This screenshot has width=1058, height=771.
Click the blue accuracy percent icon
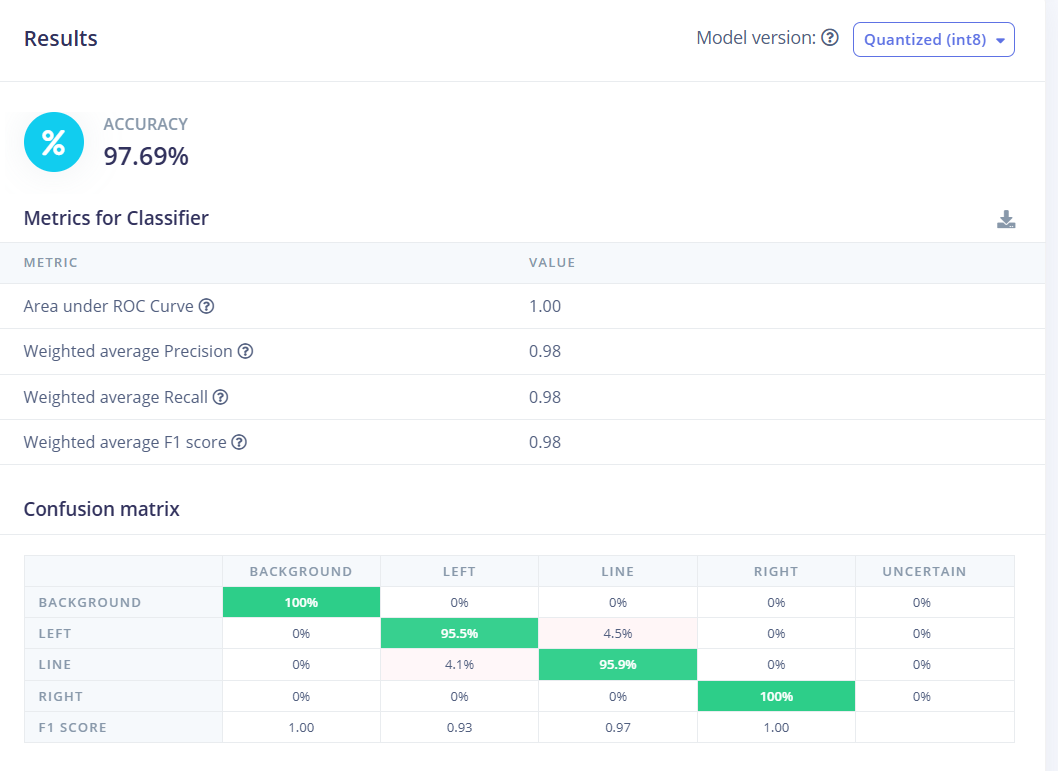tap(54, 142)
